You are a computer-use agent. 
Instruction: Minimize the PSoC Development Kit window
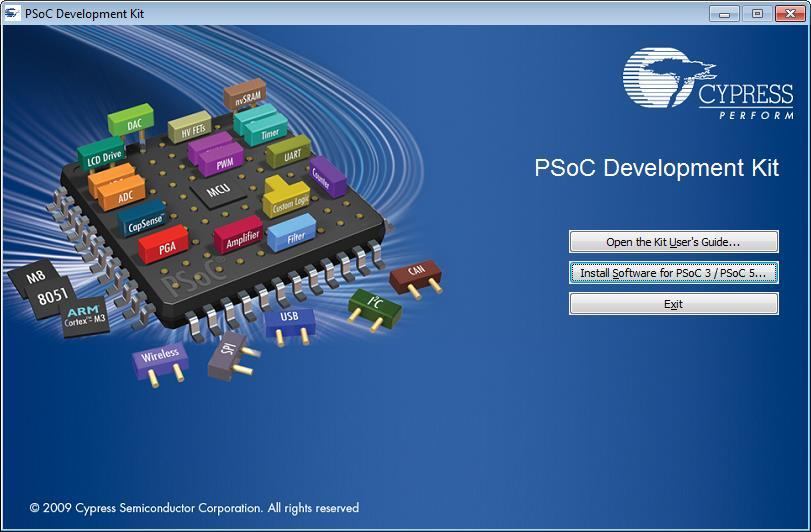[x=724, y=13]
